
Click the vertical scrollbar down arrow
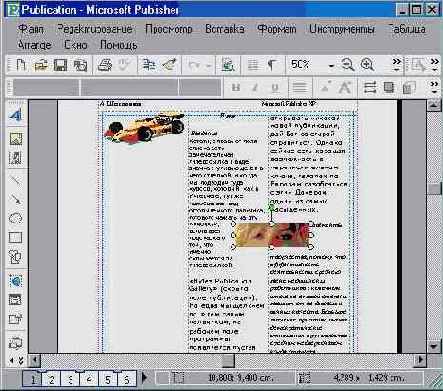[434, 346]
